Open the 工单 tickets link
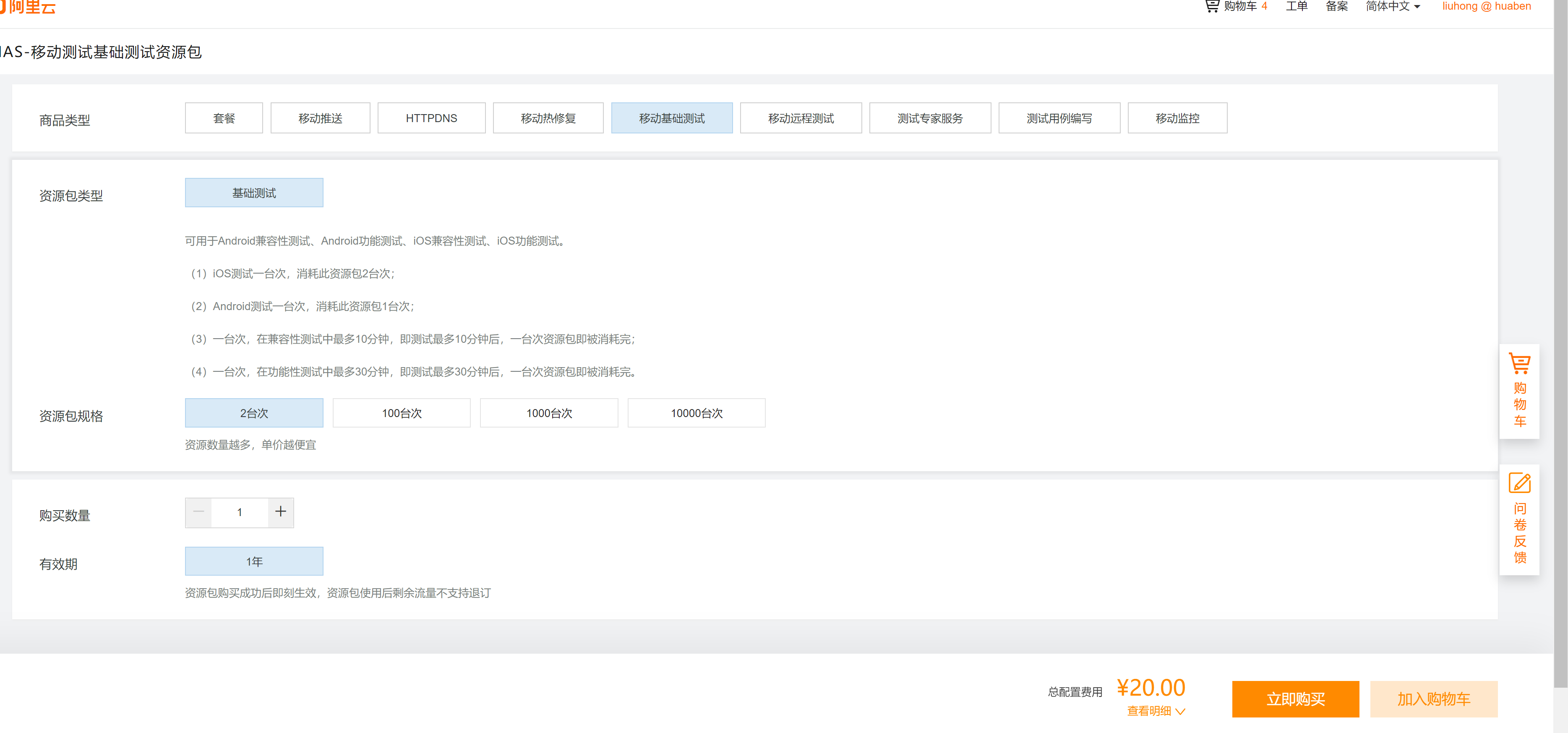The height and width of the screenshot is (733, 1568). tap(1297, 6)
